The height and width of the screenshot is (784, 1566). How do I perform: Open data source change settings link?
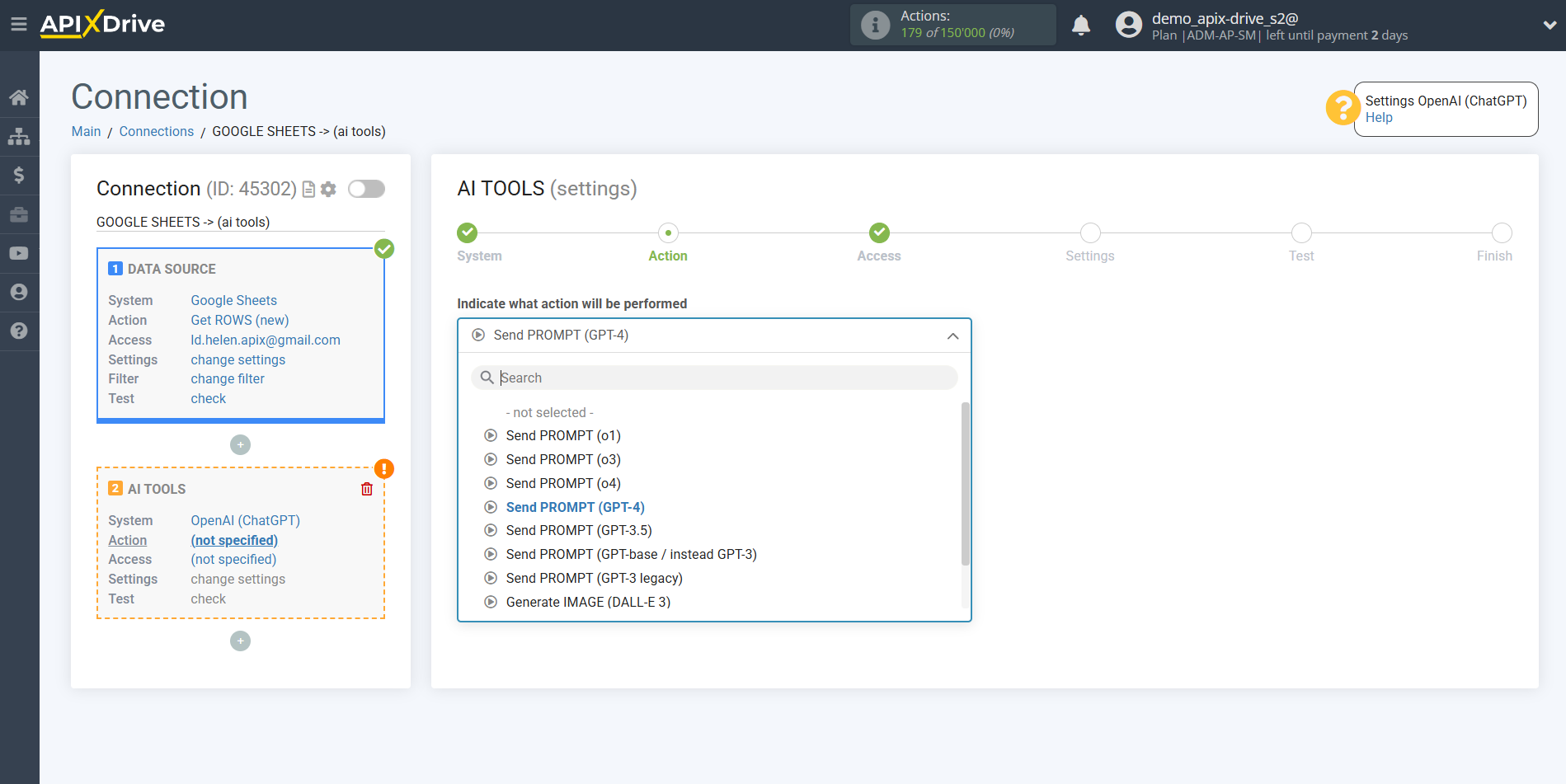coord(238,360)
